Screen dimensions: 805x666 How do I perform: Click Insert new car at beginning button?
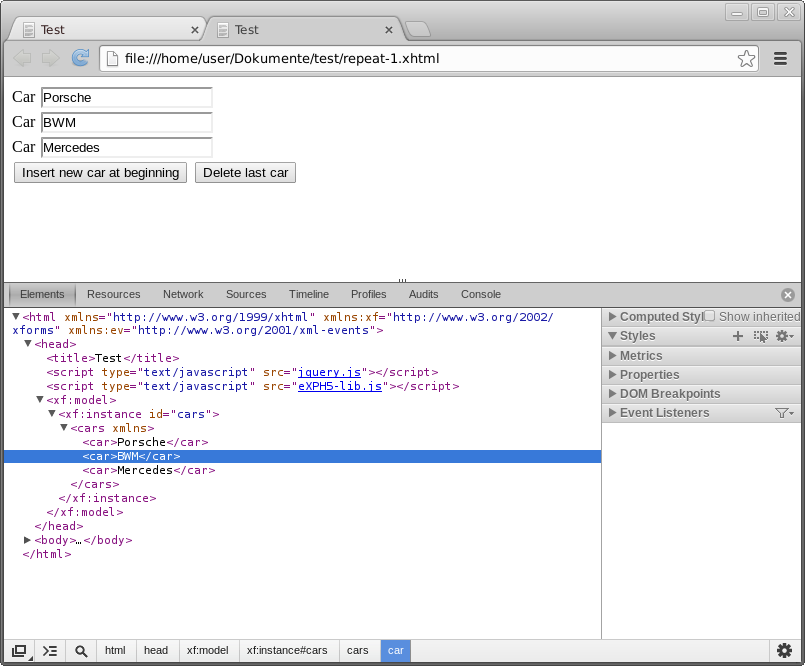[101, 173]
